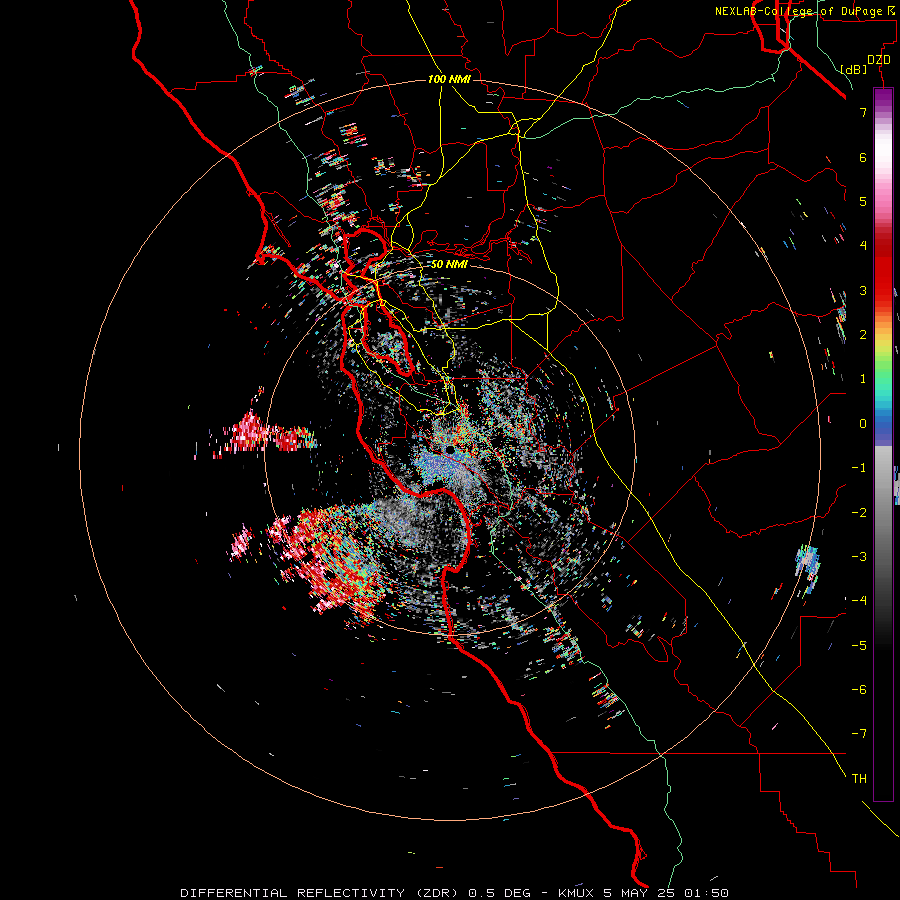Click the "DZD" label above the color scale

(x=879, y=60)
